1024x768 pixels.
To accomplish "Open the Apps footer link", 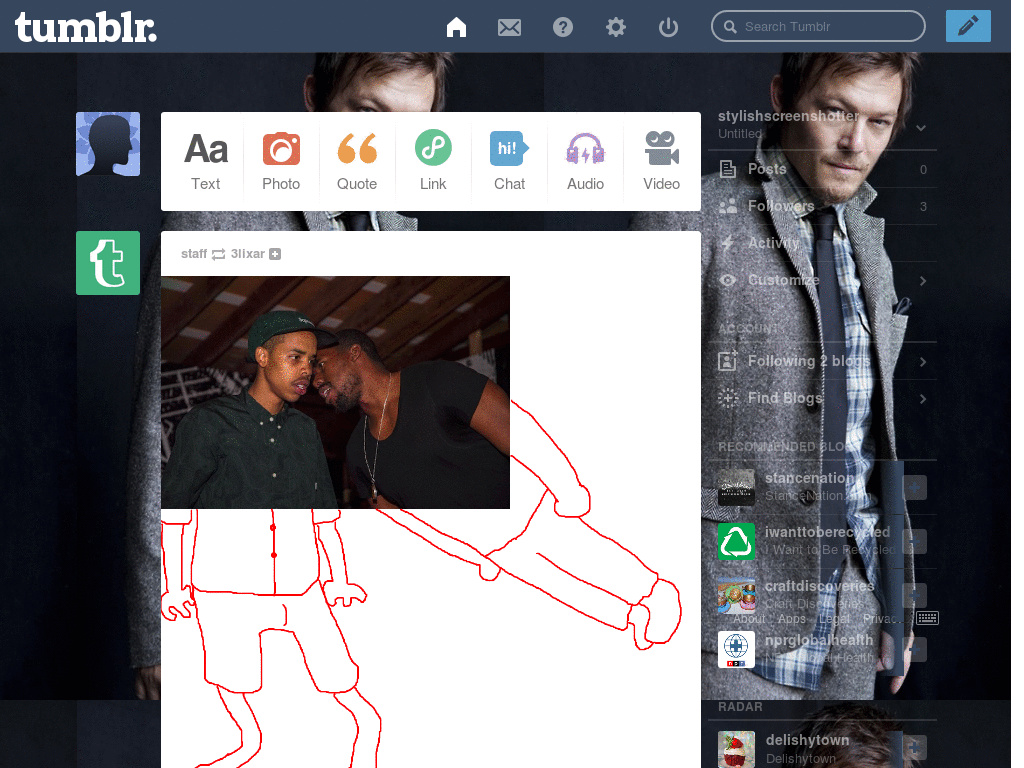I will 792,618.
